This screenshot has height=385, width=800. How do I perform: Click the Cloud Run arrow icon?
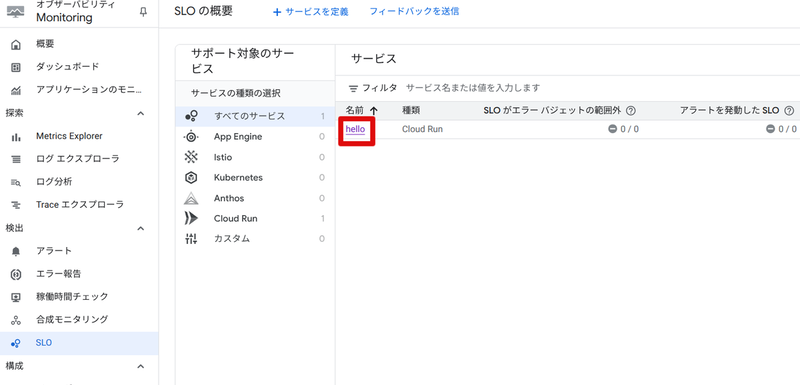point(191,218)
